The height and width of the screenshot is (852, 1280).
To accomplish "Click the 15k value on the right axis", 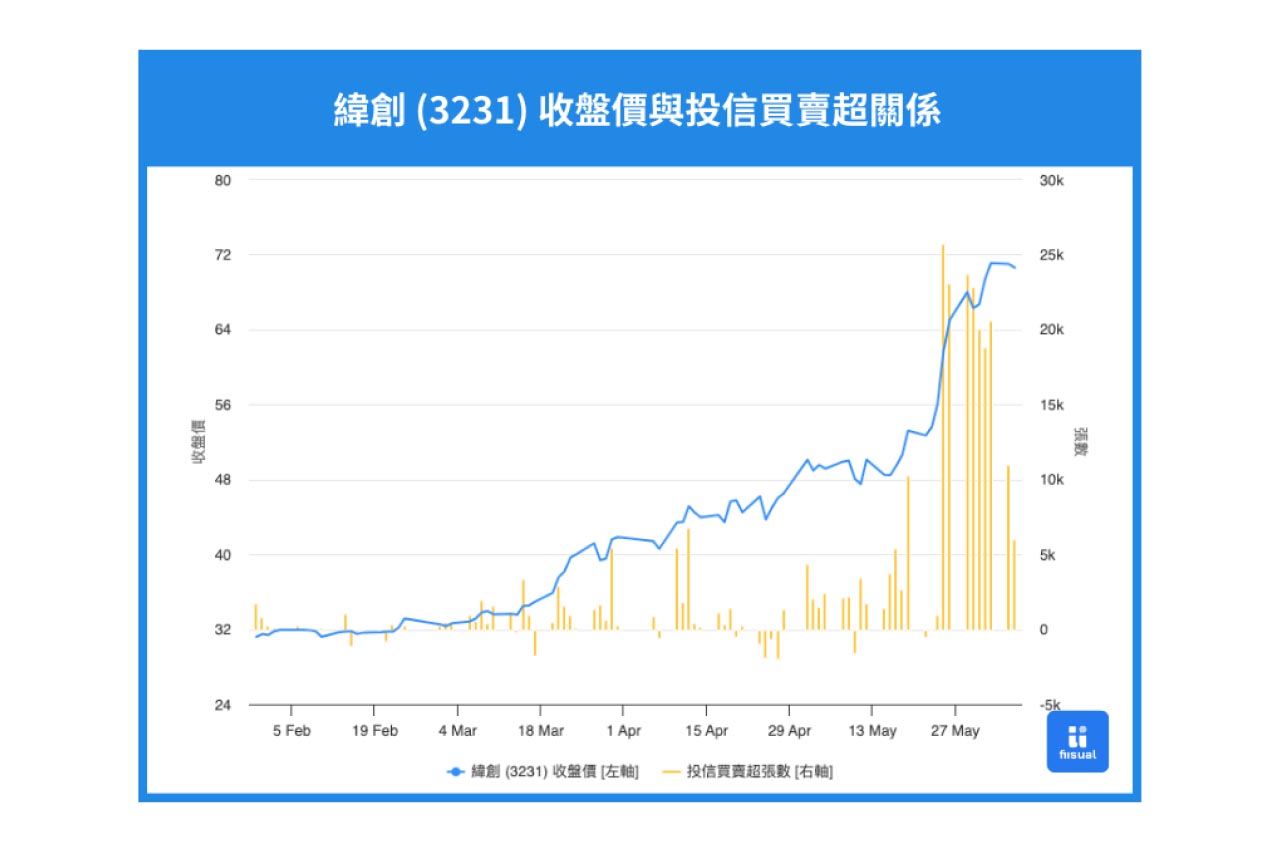I will click(1052, 405).
